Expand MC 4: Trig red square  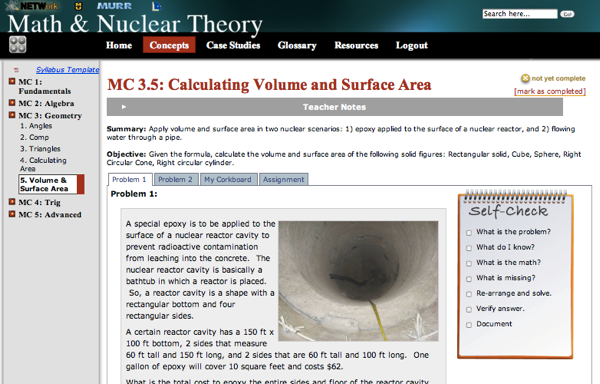(12, 202)
